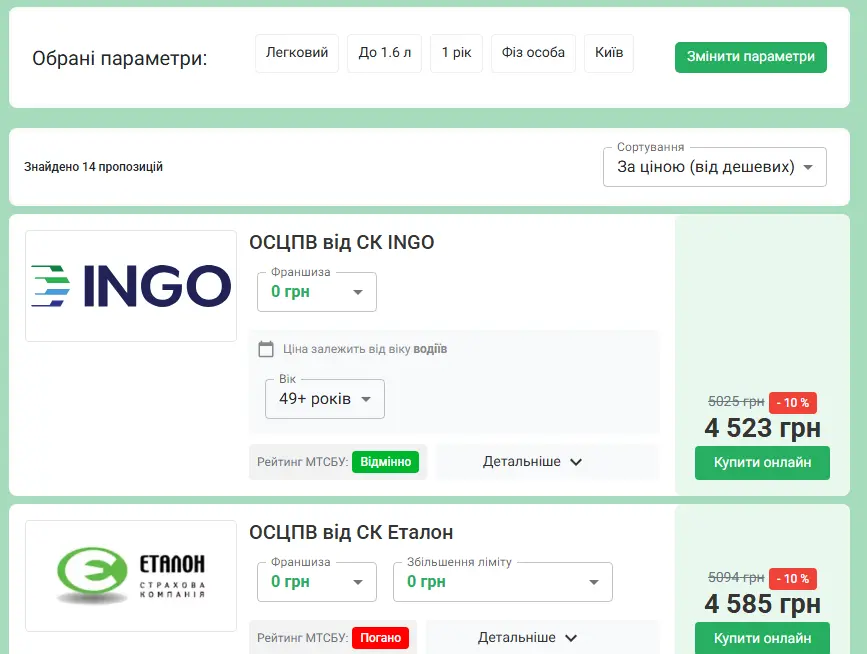Image resolution: width=867 pixels, height=654 pixels.
Task: Click the sorting dropdown arrow icon
Action: [x=808, y=167]
